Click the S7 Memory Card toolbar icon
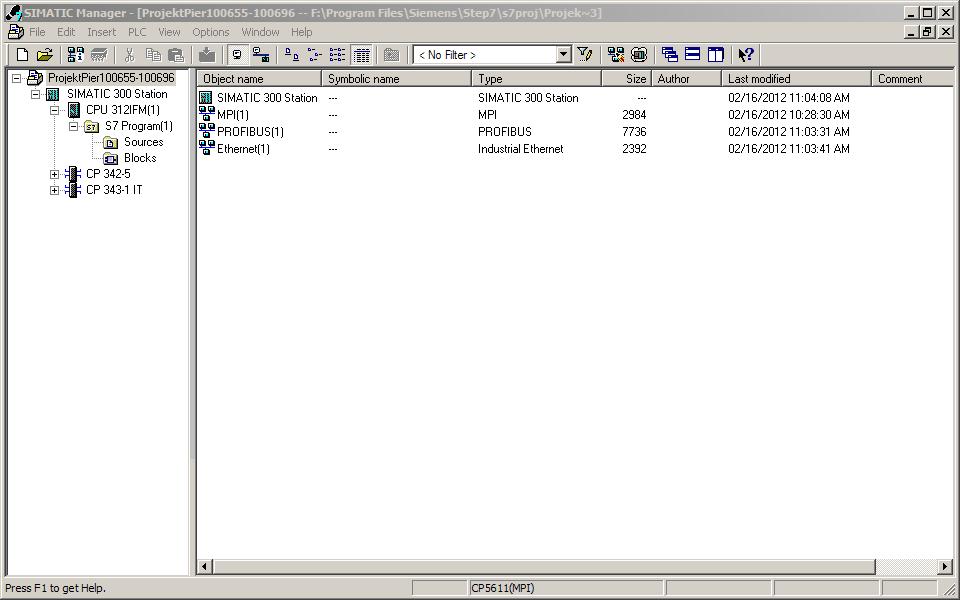The width and height of the screenshot is (960, 600). (x=99, y=55)
